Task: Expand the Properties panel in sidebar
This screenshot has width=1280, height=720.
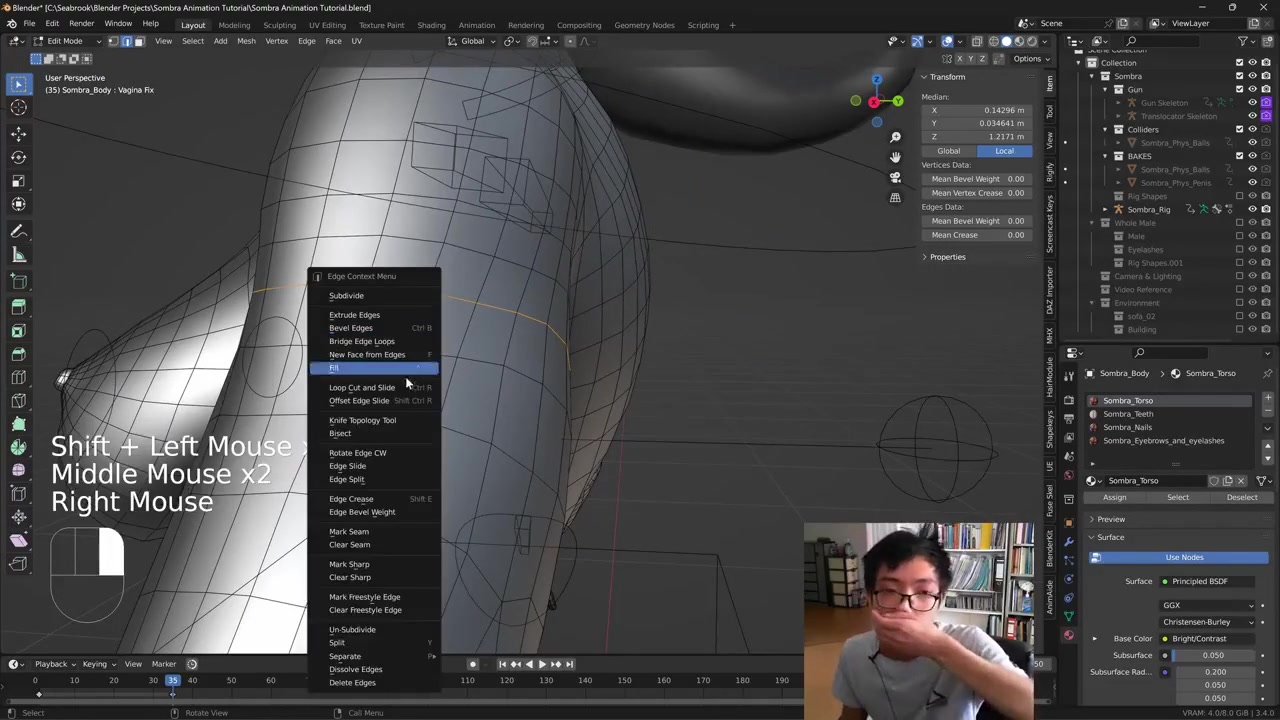Action: click(946, 257)
